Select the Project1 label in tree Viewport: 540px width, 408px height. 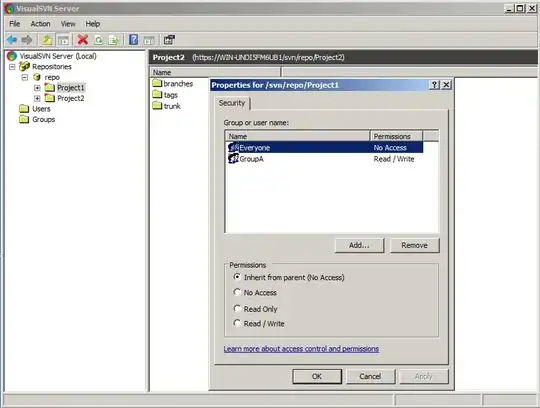71,87
